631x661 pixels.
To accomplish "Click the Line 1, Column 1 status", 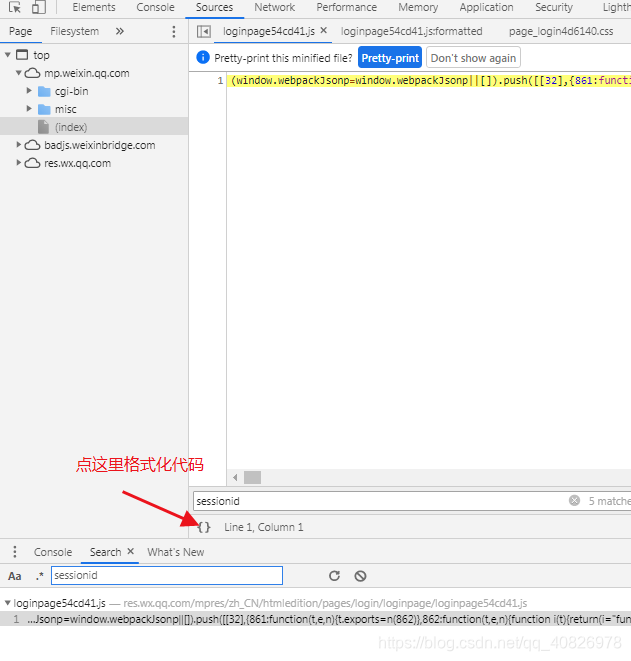I will (x=263, y=527).
